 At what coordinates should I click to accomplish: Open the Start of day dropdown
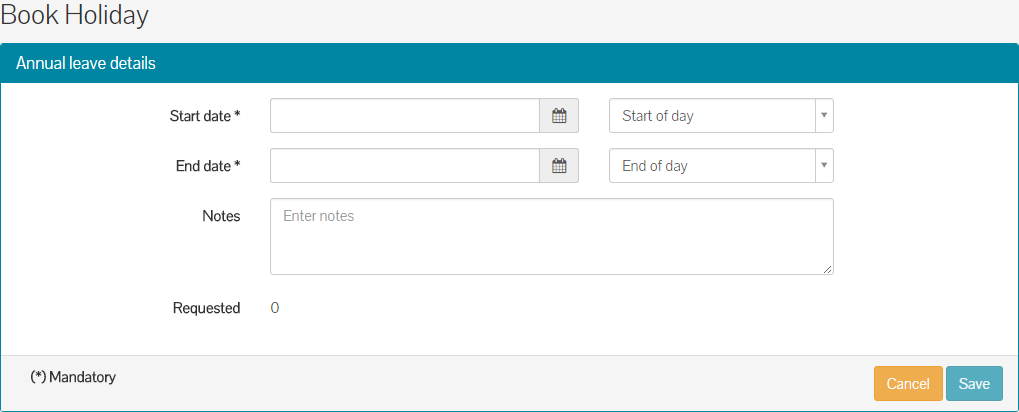click(712, 116)
